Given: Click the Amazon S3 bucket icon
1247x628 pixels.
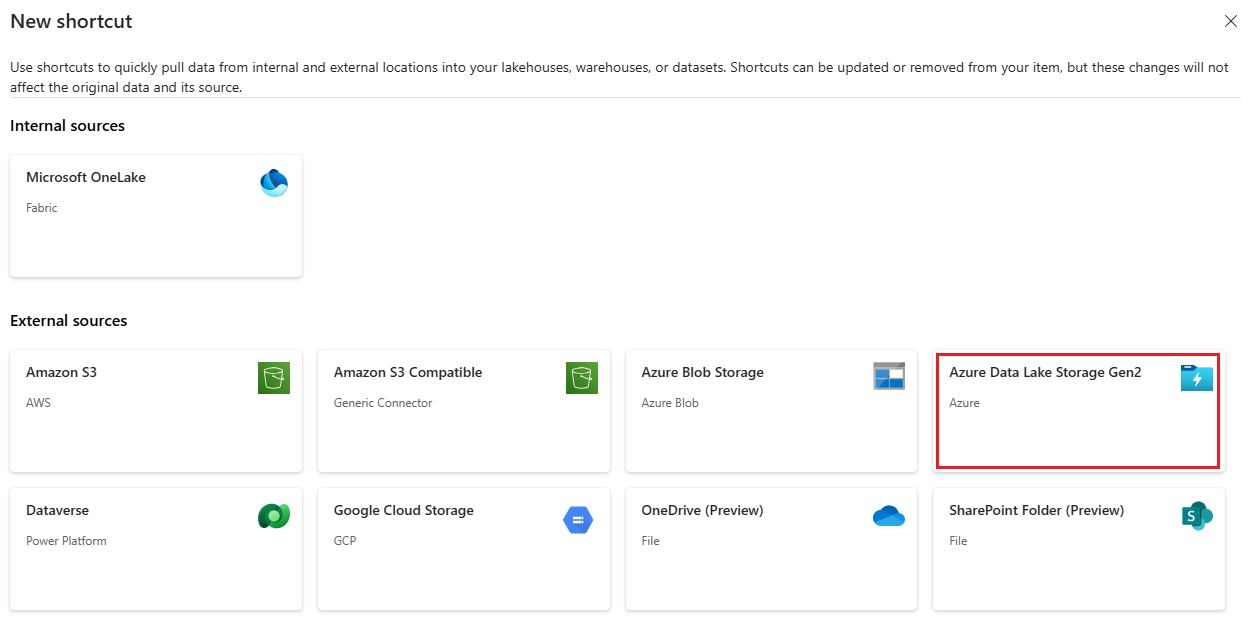Looking at the screenshot, I should pos(274,378).
